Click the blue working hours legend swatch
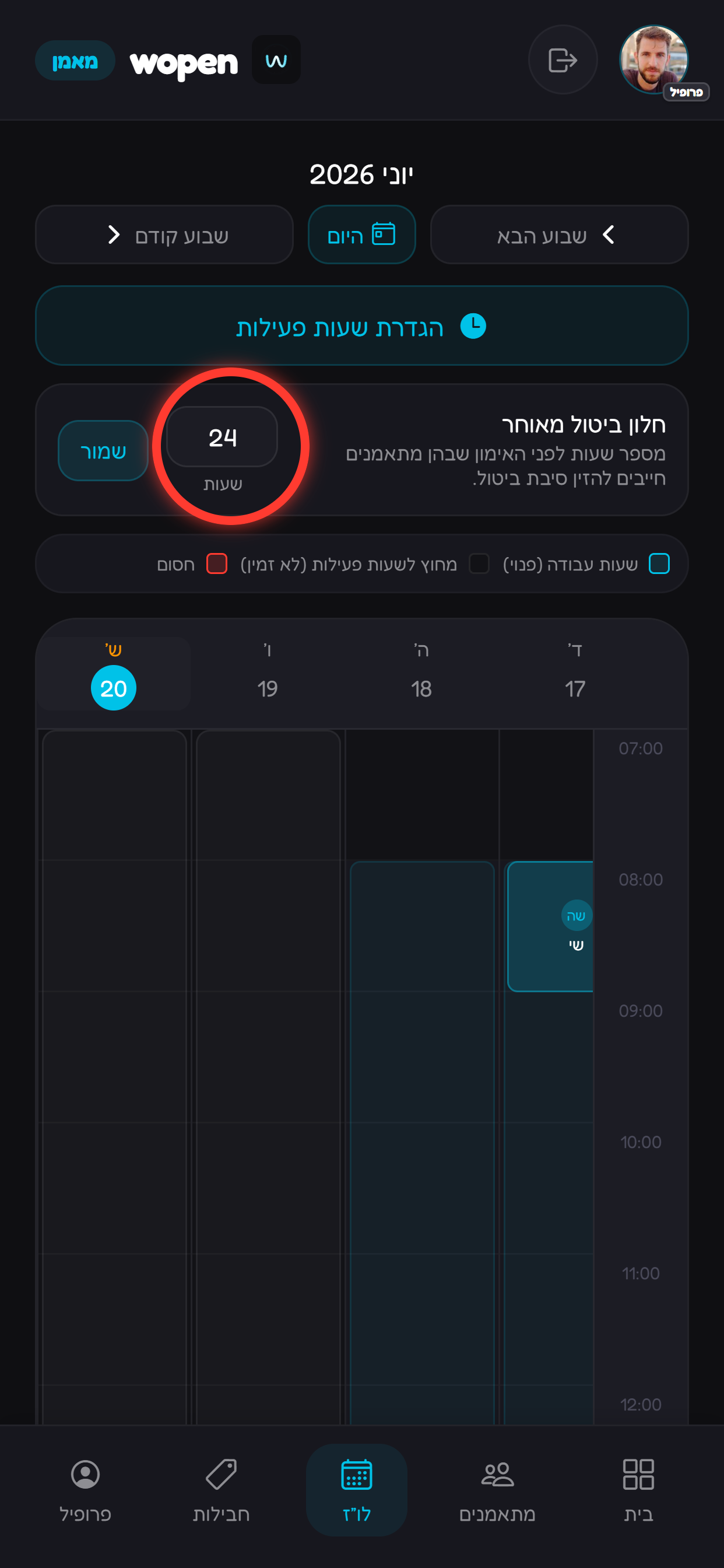Screen dimensions: 724x1568 click(x=659, y=563)
